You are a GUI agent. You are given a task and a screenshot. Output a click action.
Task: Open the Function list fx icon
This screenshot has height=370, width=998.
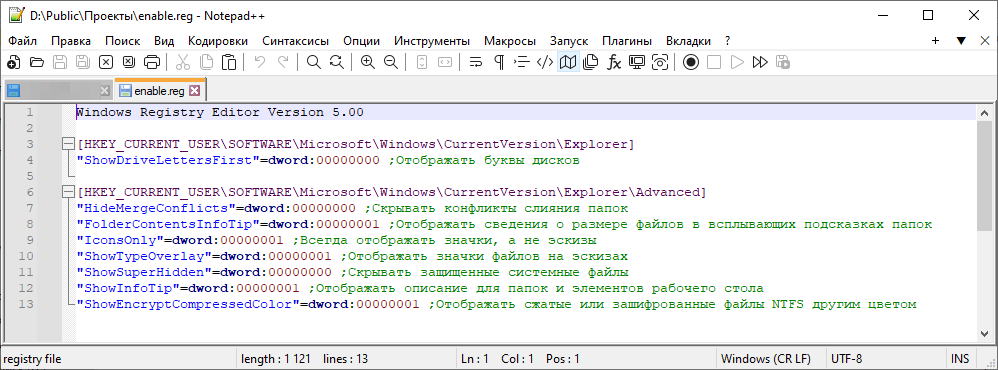coord(614,62)
